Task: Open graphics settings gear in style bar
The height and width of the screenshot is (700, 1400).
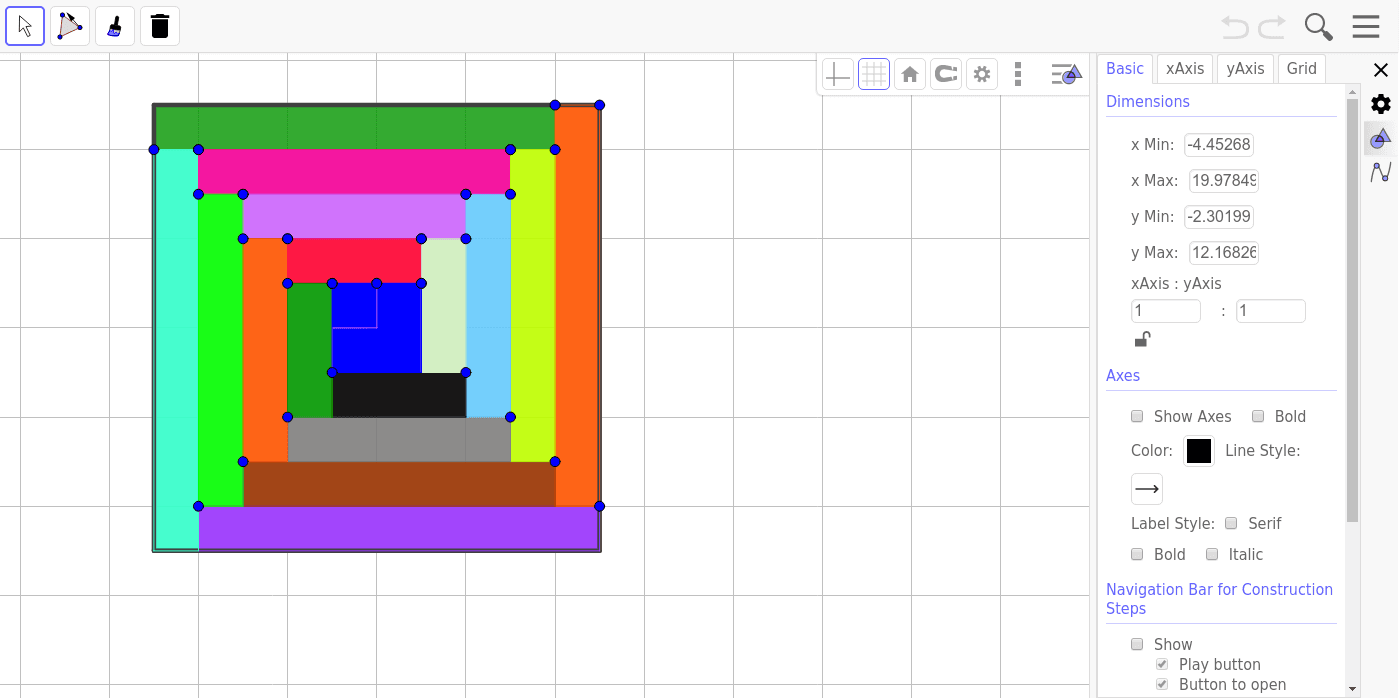Action: (982, 74)
